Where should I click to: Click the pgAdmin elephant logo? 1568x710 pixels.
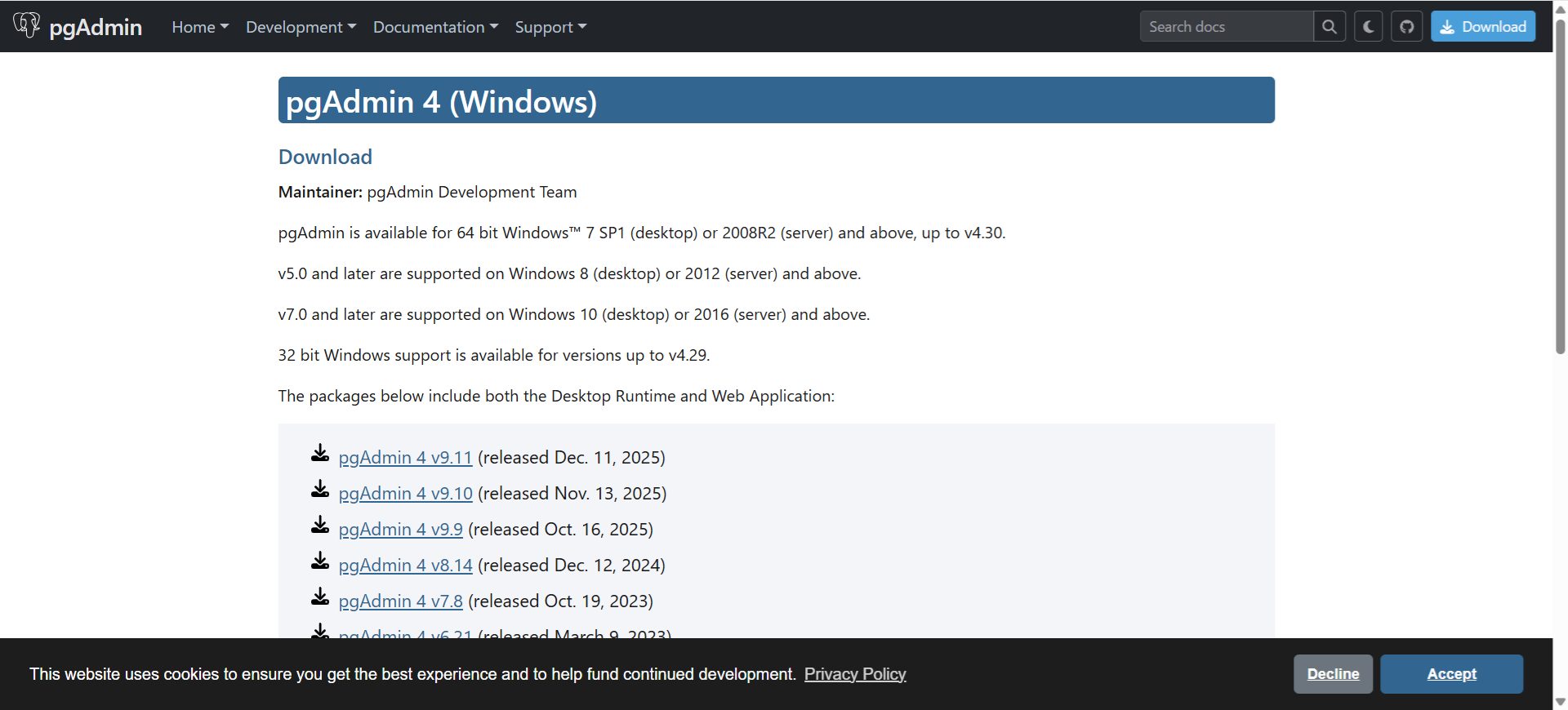pos(27,25)
